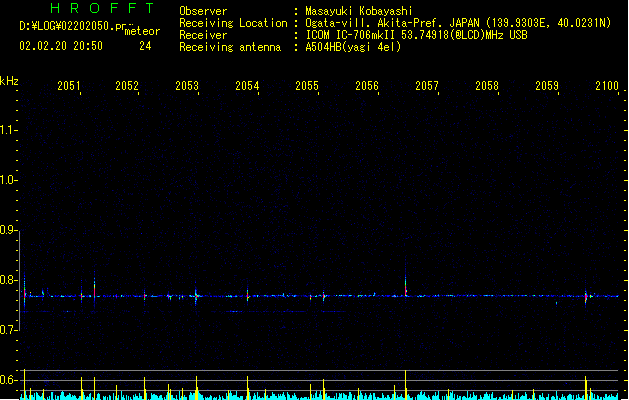Click the HROFFT title text
Image resolution: width=629 pixels, height=400 pixels.
click(102, 8)
